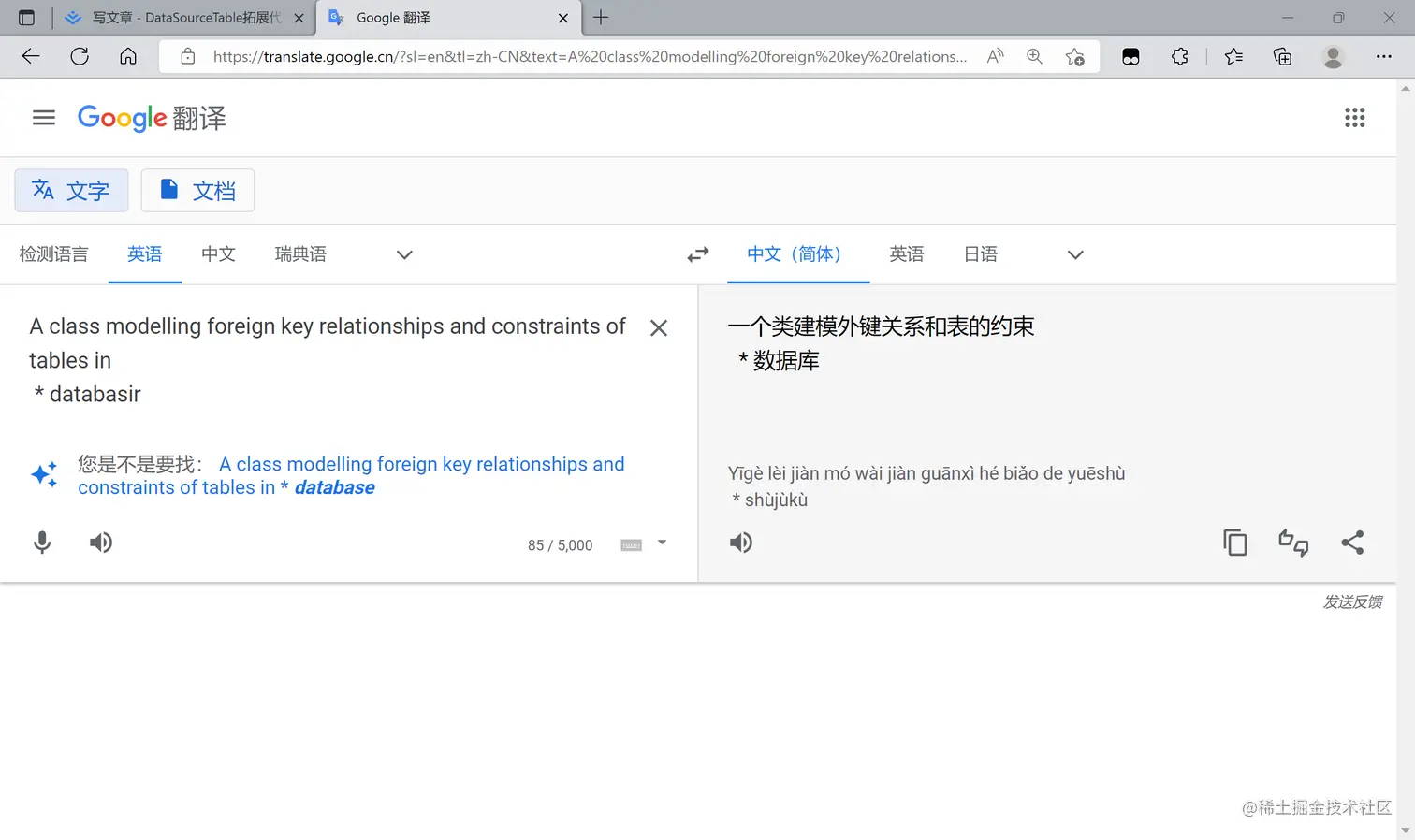Click the 85 / 5,000 character counter
This screenshot has height=840, width=1415.
click(x=560, y=545)
